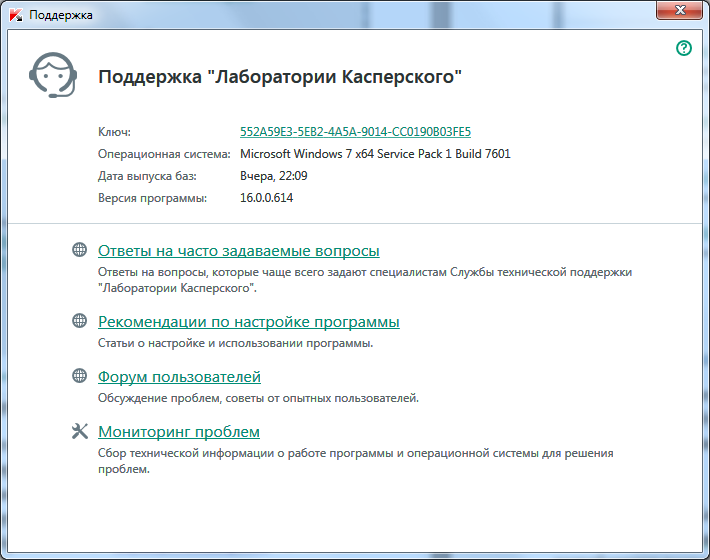This screenshot has height=560, width=710.
Task: Close the Поддержка window
Action: tap(679, 10)
